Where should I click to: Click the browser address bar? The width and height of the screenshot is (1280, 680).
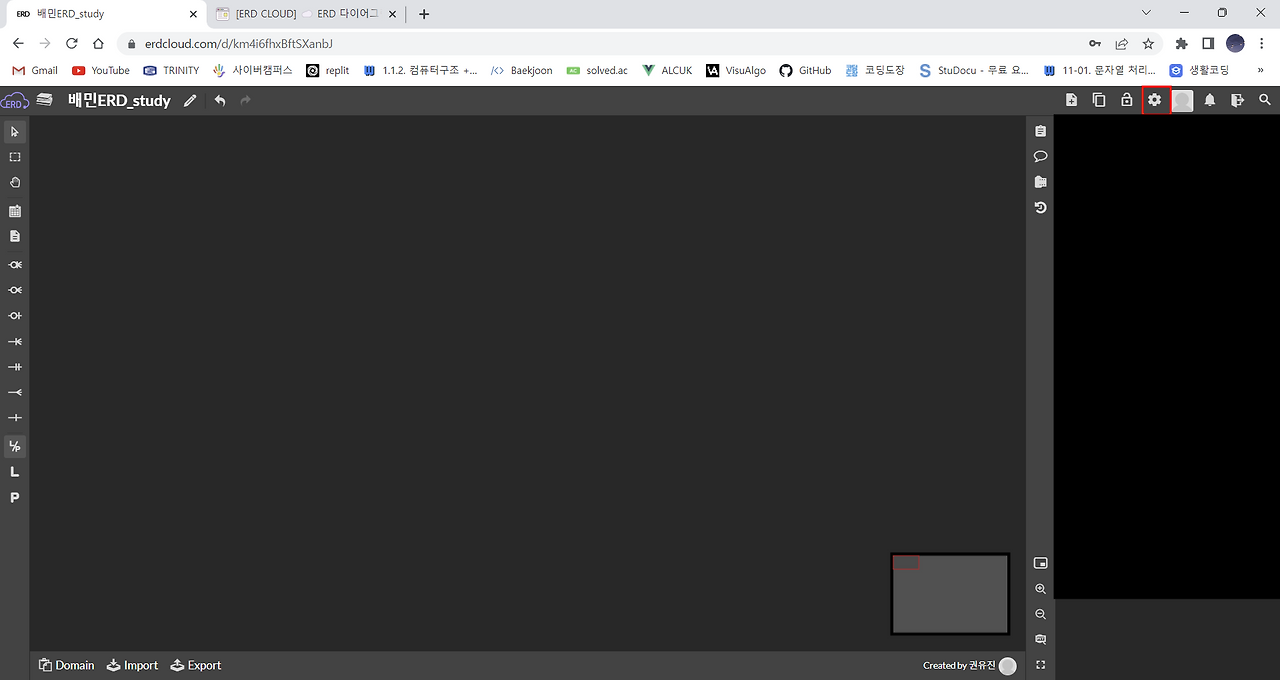[600, 44]
